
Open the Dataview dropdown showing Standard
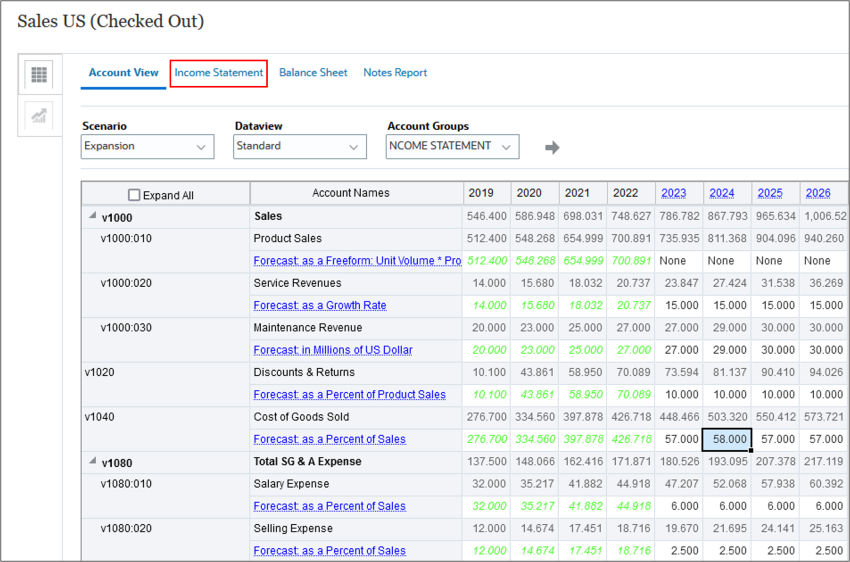[300, 146]
